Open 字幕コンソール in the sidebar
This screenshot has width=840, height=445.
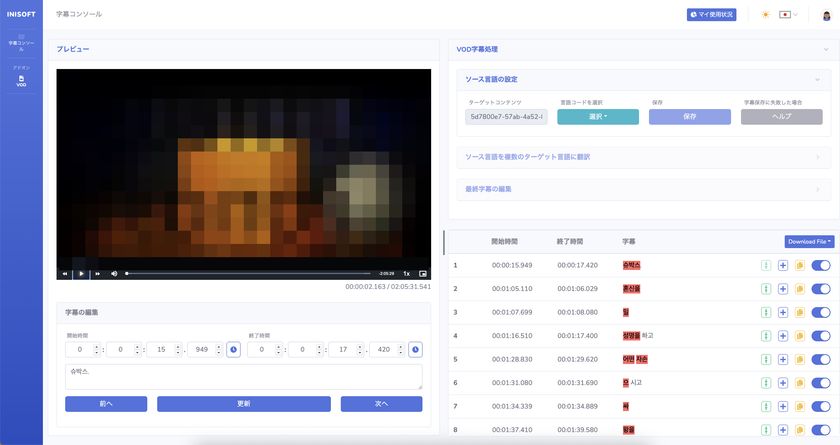pos(21,42)
